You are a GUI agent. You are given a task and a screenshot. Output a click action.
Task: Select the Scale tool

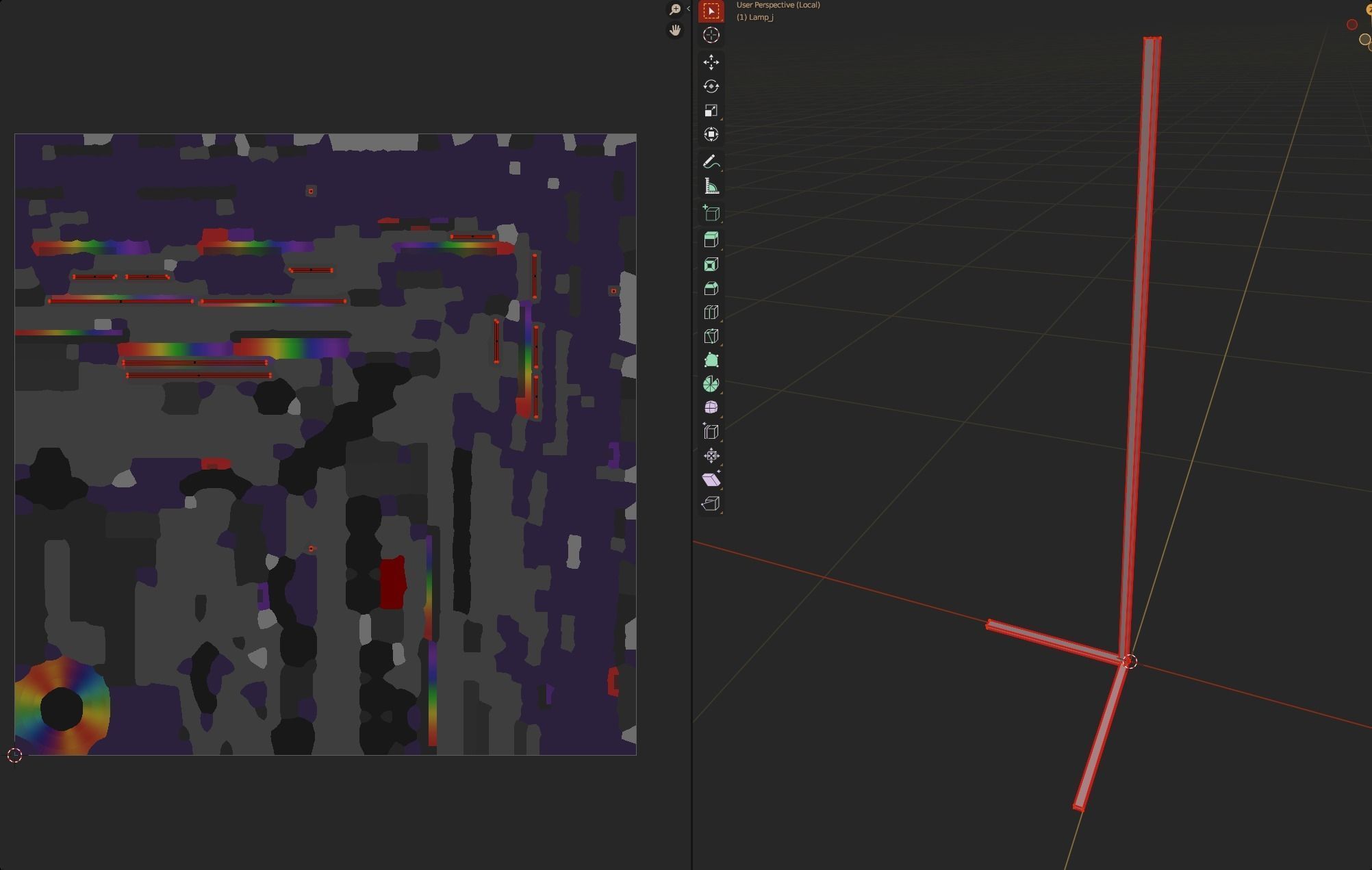(711, 110)
